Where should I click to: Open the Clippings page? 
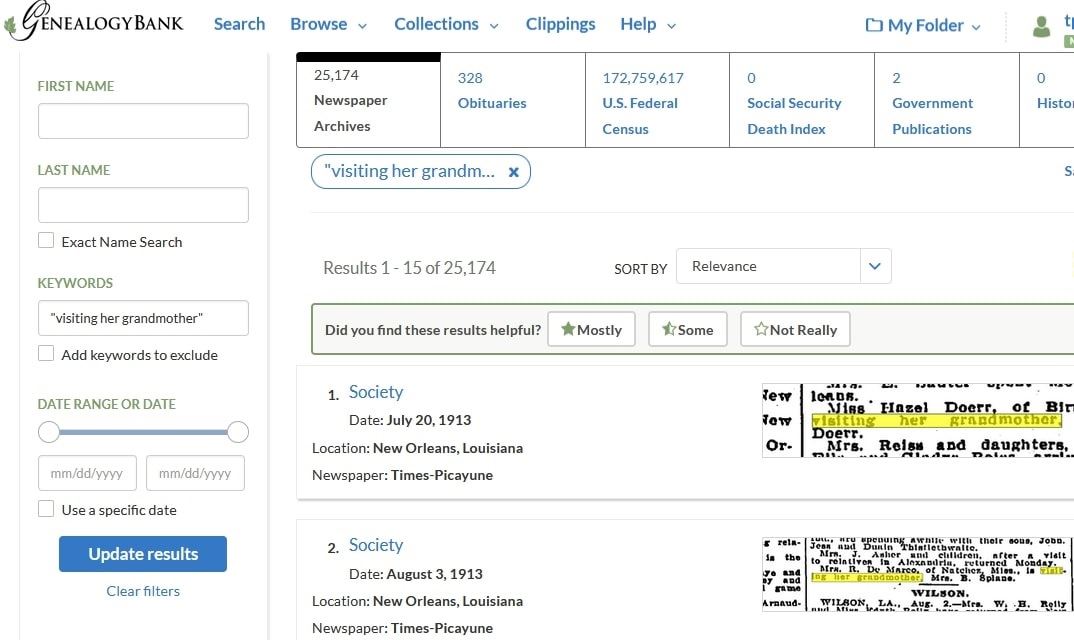560,24
